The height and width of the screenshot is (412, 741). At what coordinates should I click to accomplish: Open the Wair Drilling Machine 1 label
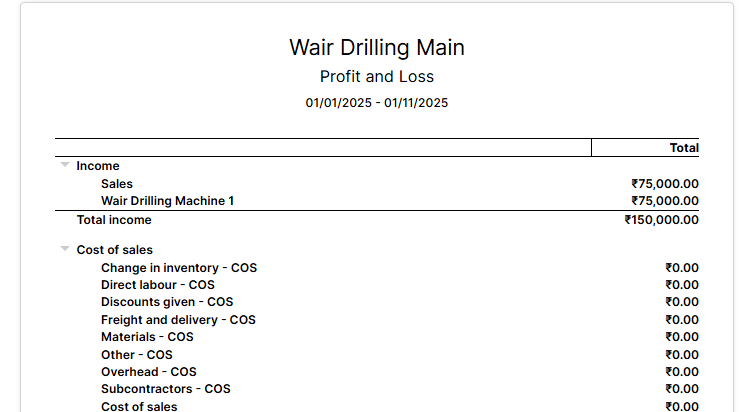(167, 201)
